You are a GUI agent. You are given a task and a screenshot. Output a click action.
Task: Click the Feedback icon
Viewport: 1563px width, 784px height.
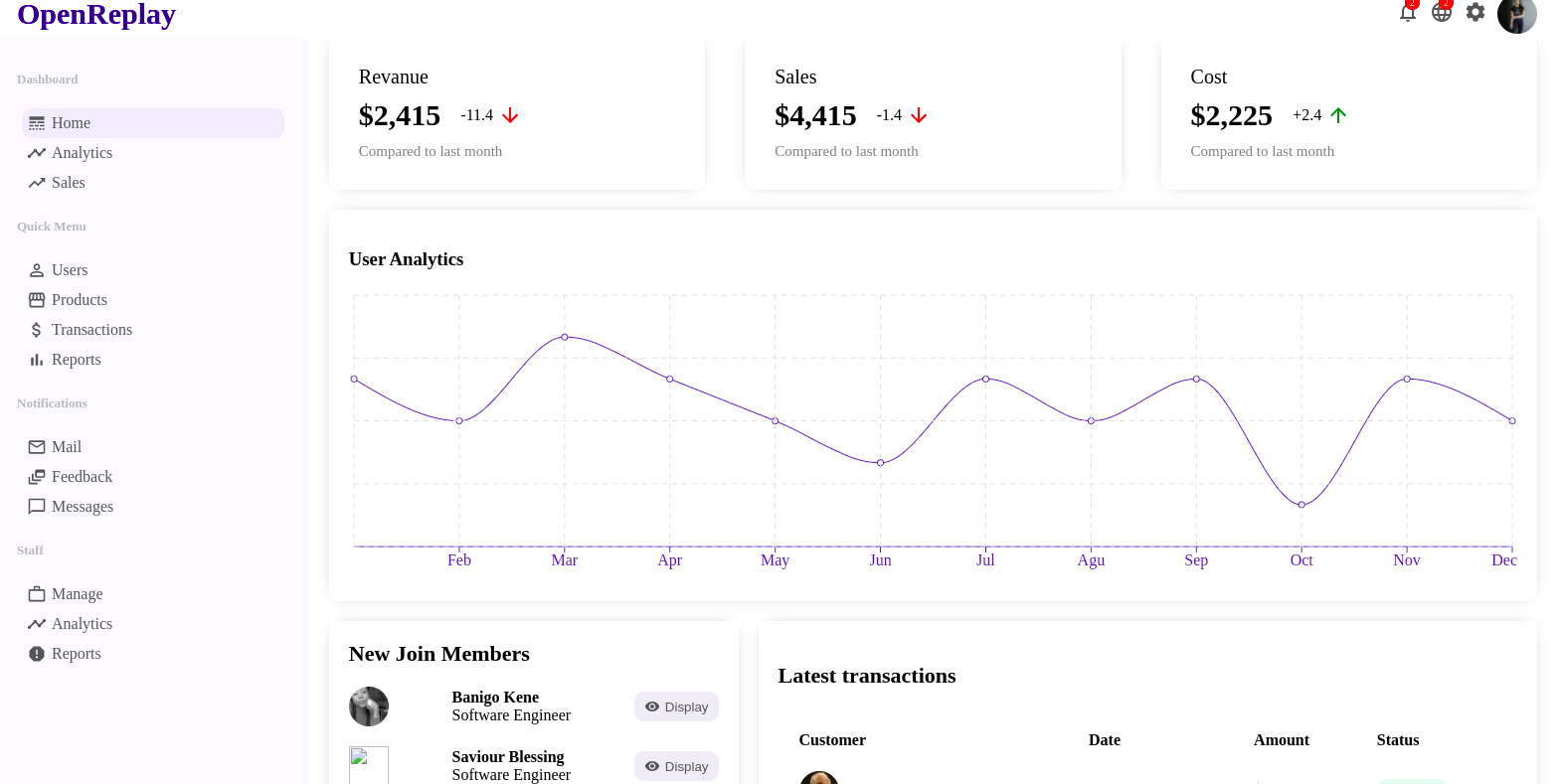coord(37,477)
